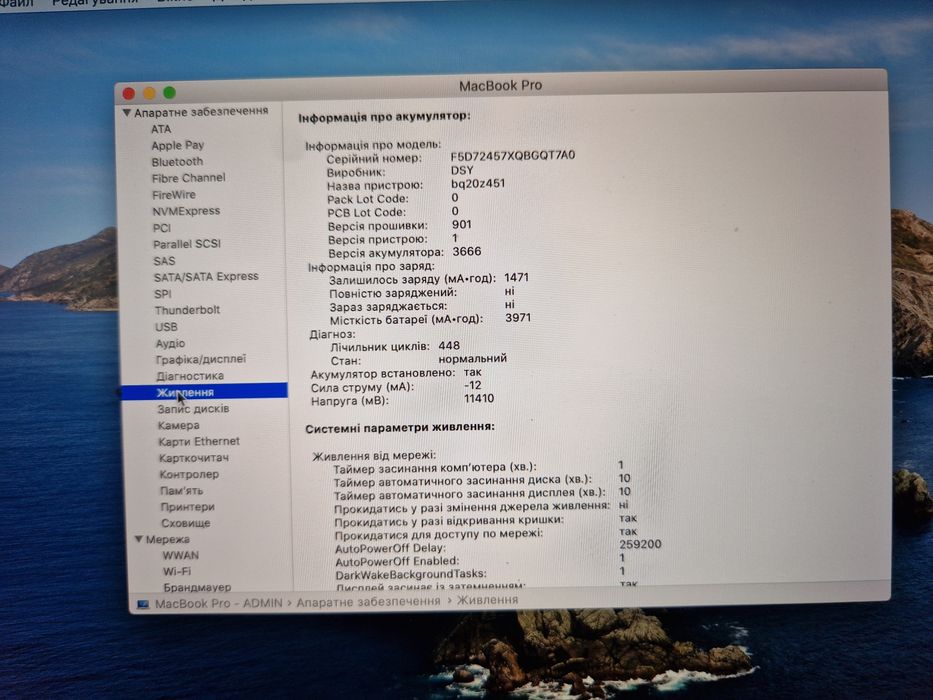
Task: Select FireWire in the sidebar
Action: [x=173, y=195]
